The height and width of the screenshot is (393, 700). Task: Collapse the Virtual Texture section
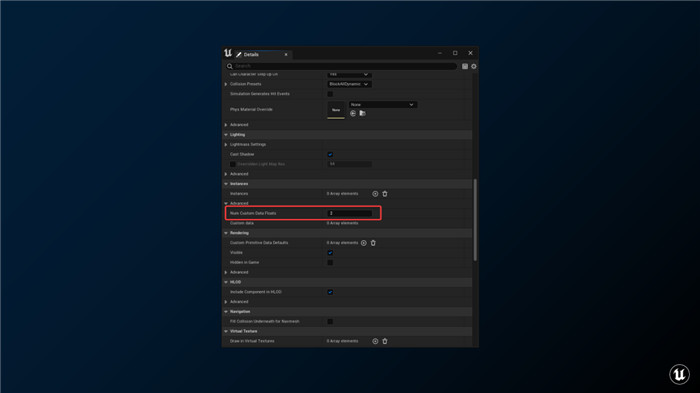[226, 331]
